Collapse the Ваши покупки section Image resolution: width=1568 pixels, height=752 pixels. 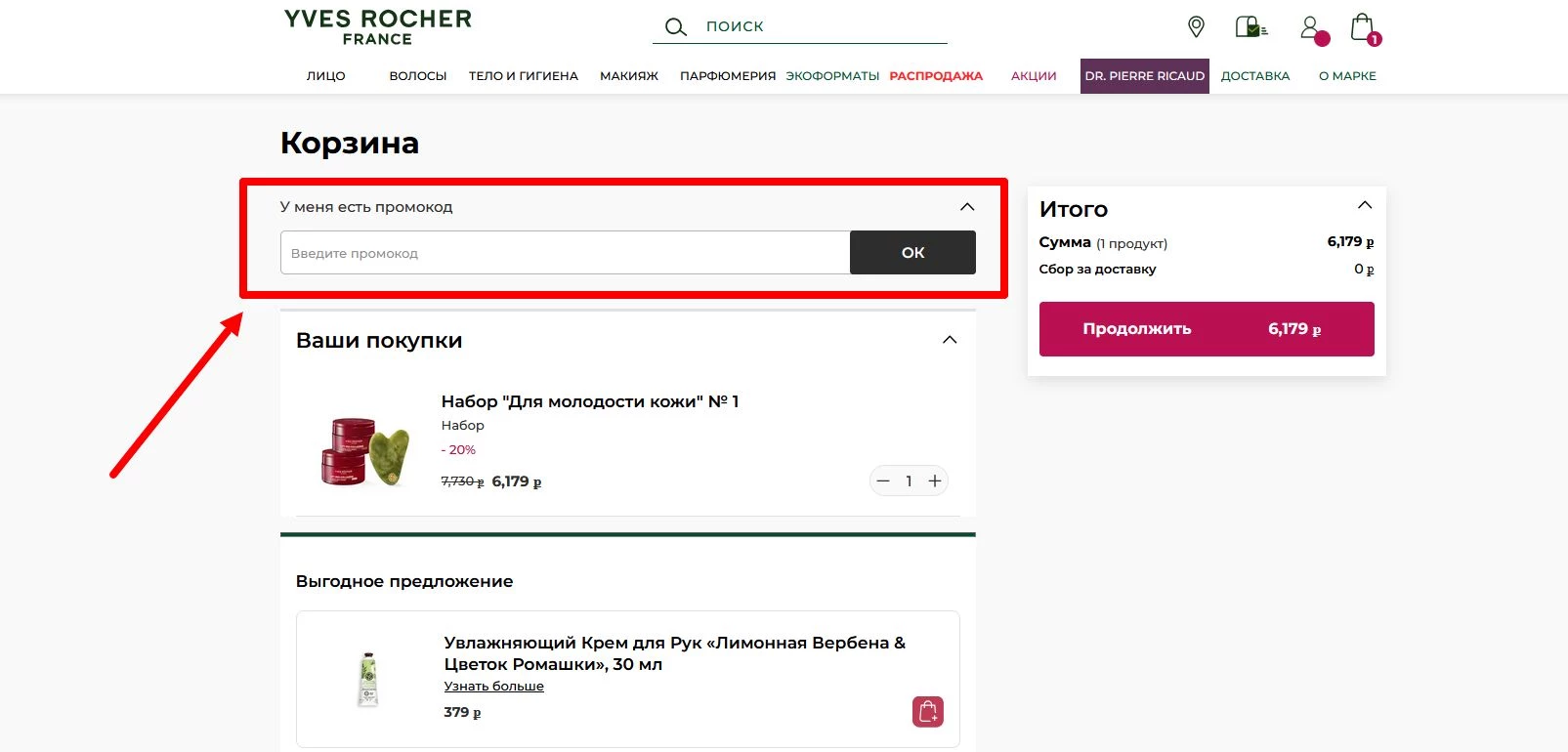(x=949, y=340)
